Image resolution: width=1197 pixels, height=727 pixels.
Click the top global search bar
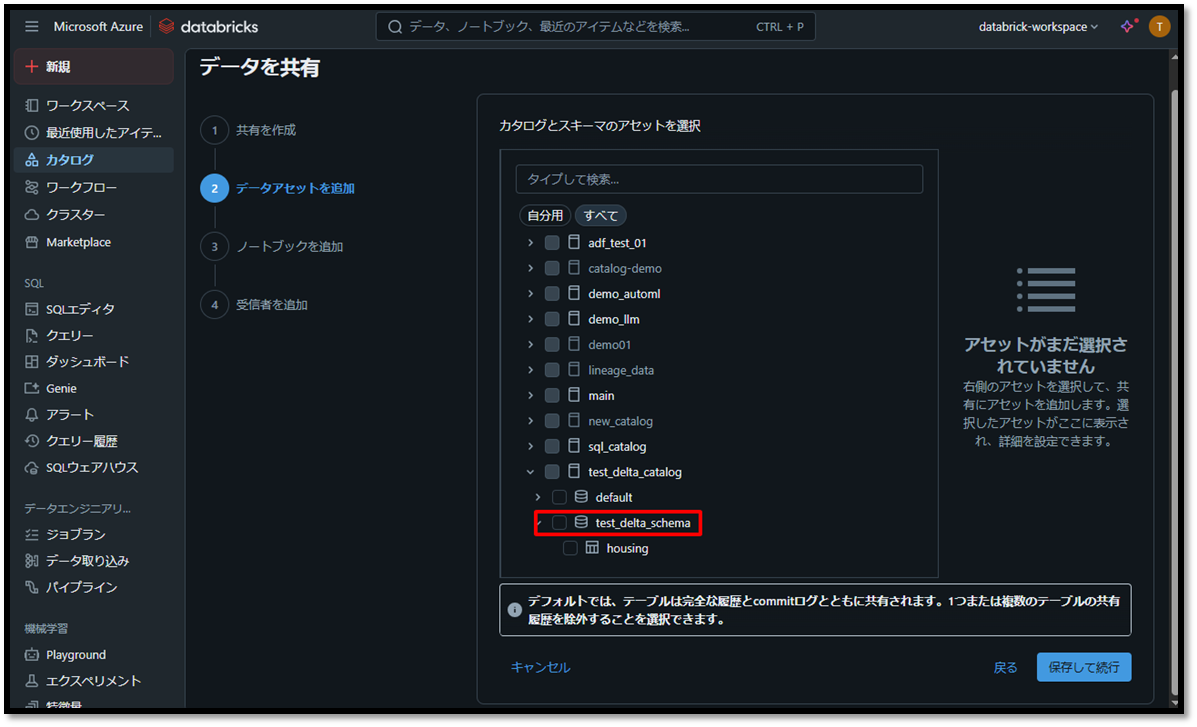595,27
